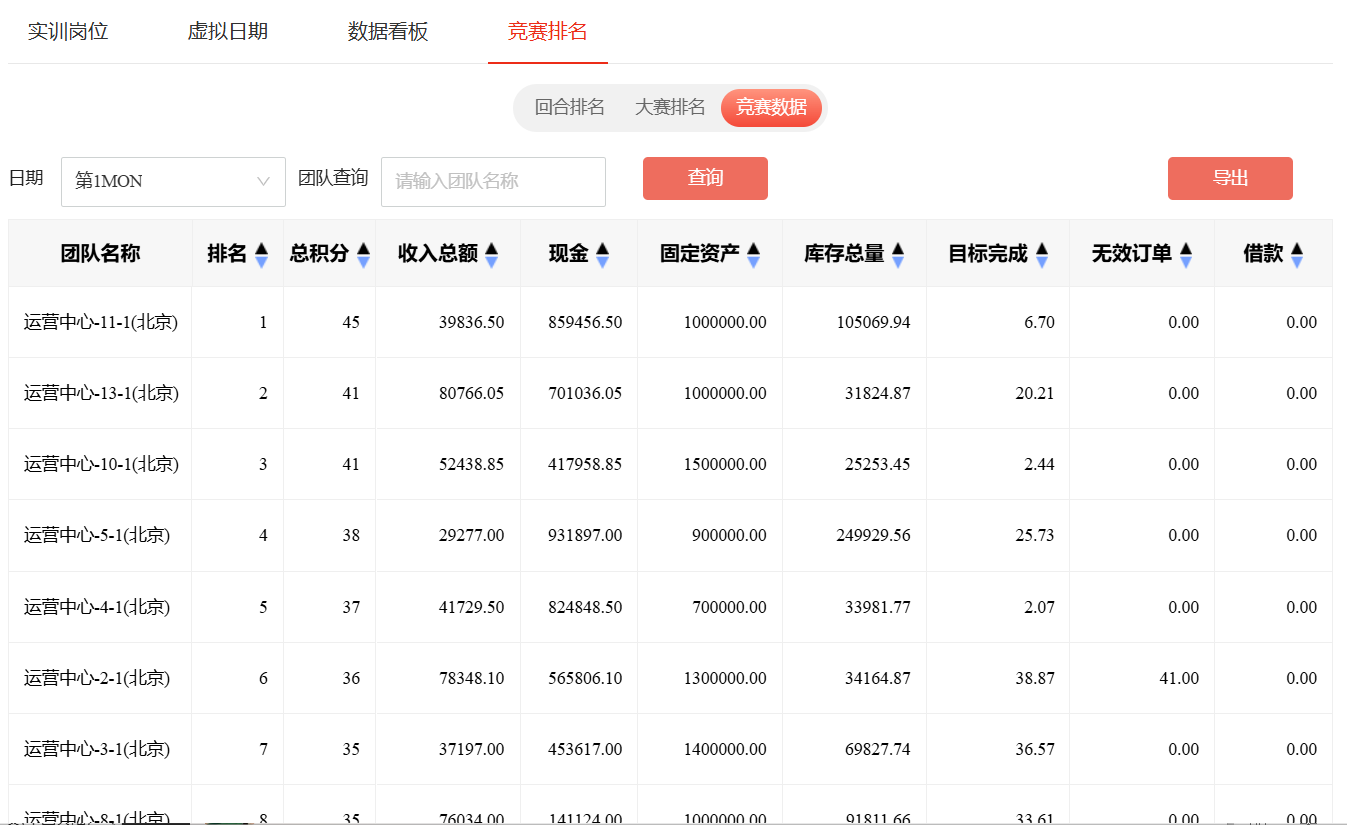Click target completion value 36.57
The width and height of the screenshot is (1347, 825).
coord(1035,749)
